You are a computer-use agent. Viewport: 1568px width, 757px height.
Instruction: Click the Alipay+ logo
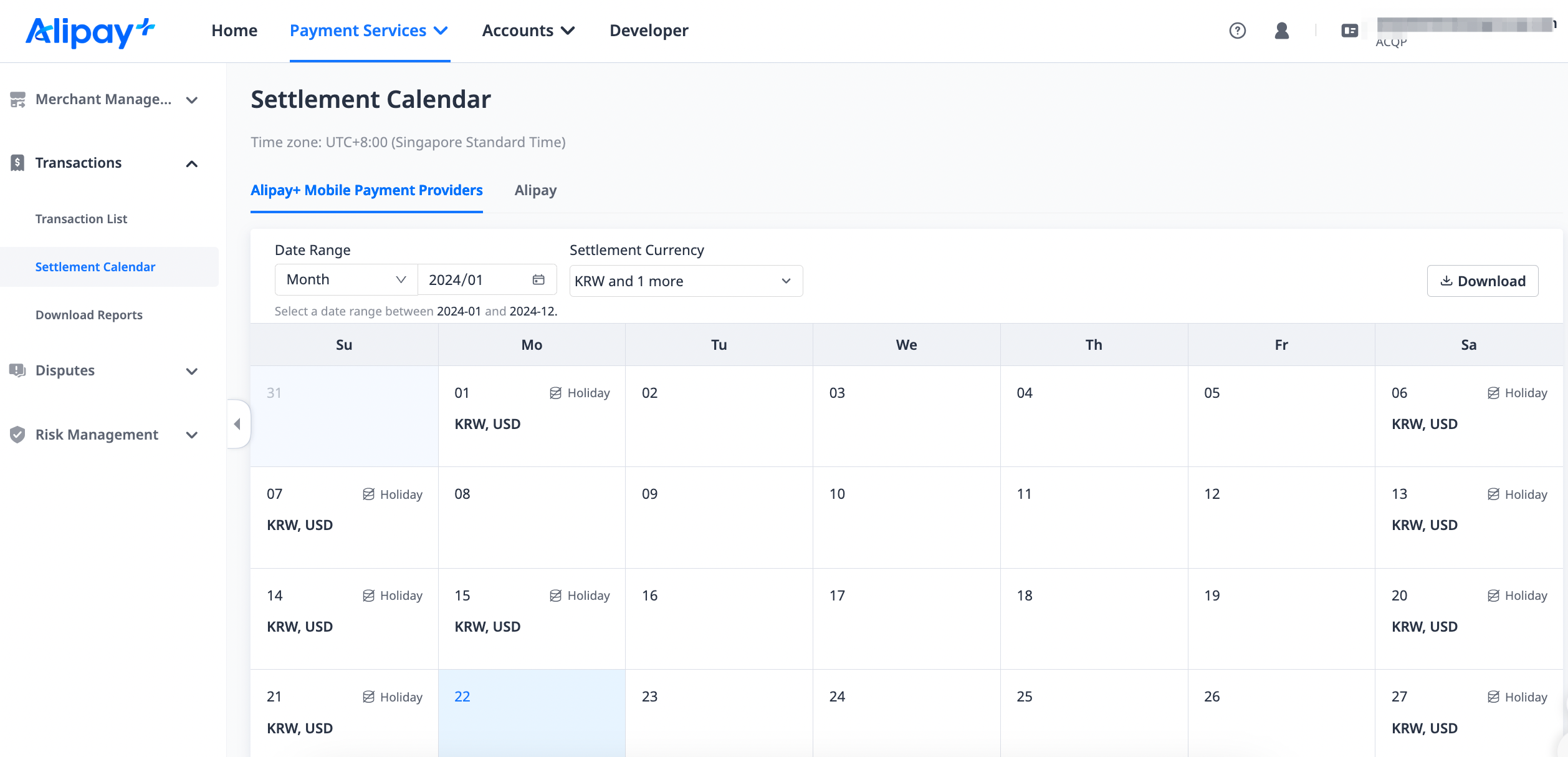pos(90,31)
